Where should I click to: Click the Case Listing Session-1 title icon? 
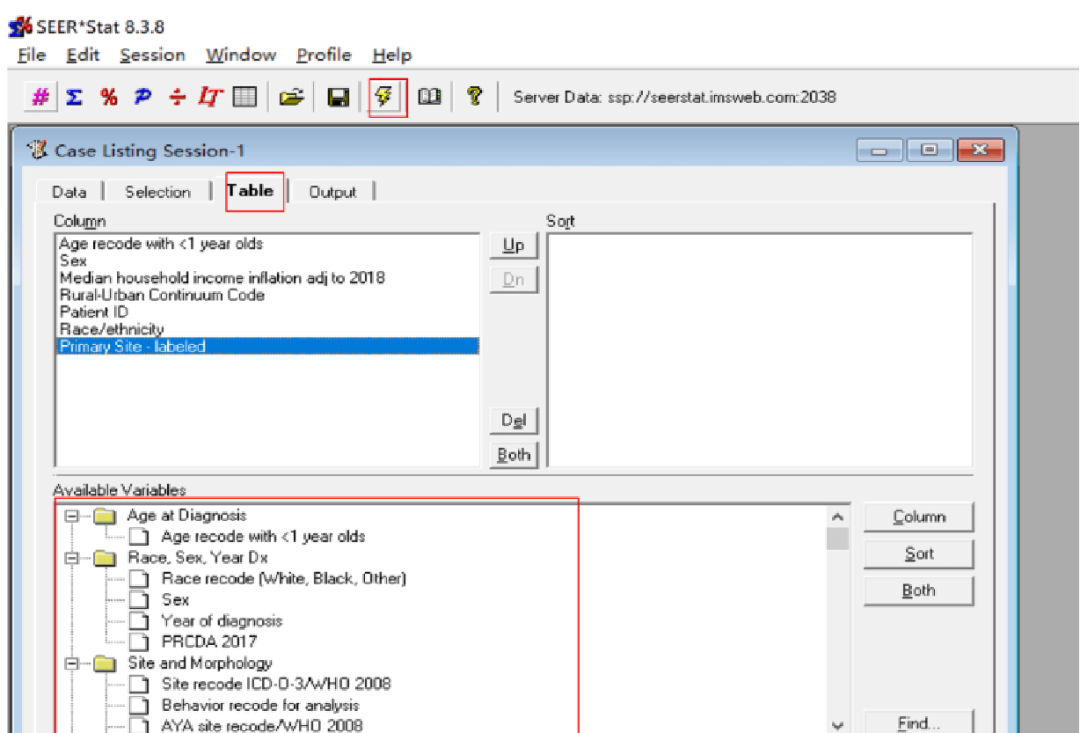(37, 149)
